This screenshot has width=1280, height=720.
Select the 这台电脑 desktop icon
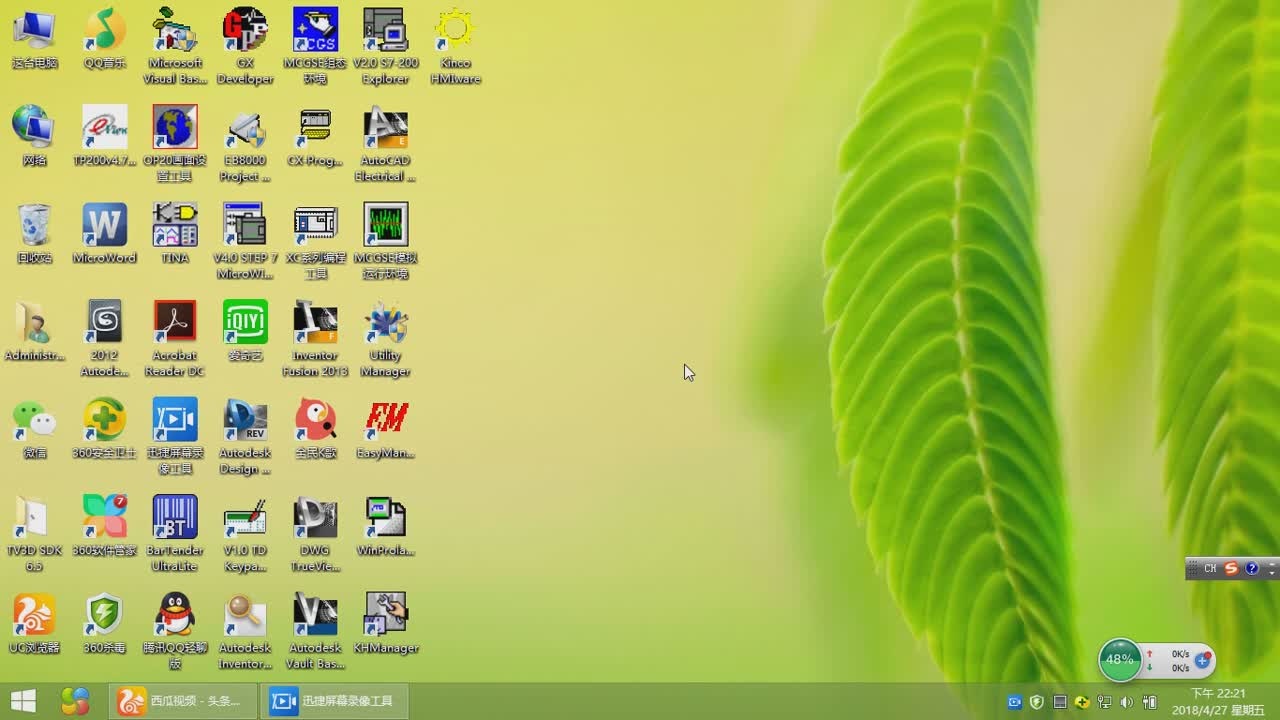tap(34, 40)
